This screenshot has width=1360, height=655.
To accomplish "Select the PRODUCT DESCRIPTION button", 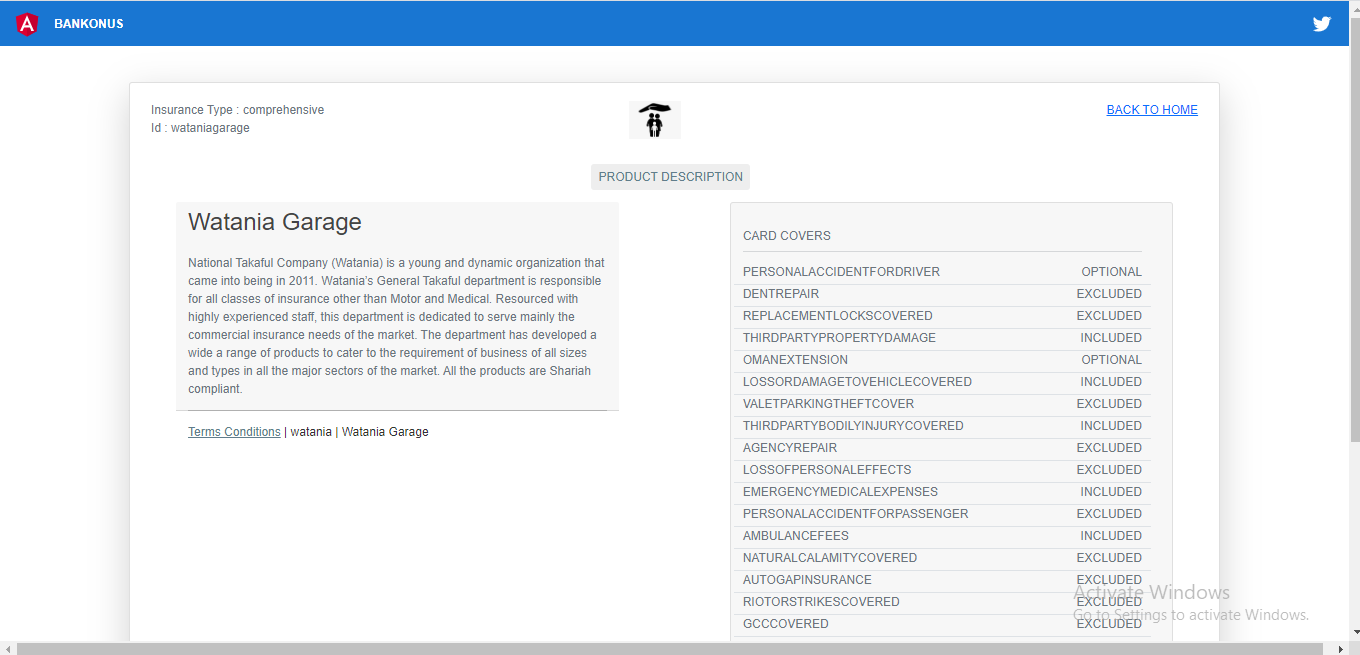I will (671, 177).
